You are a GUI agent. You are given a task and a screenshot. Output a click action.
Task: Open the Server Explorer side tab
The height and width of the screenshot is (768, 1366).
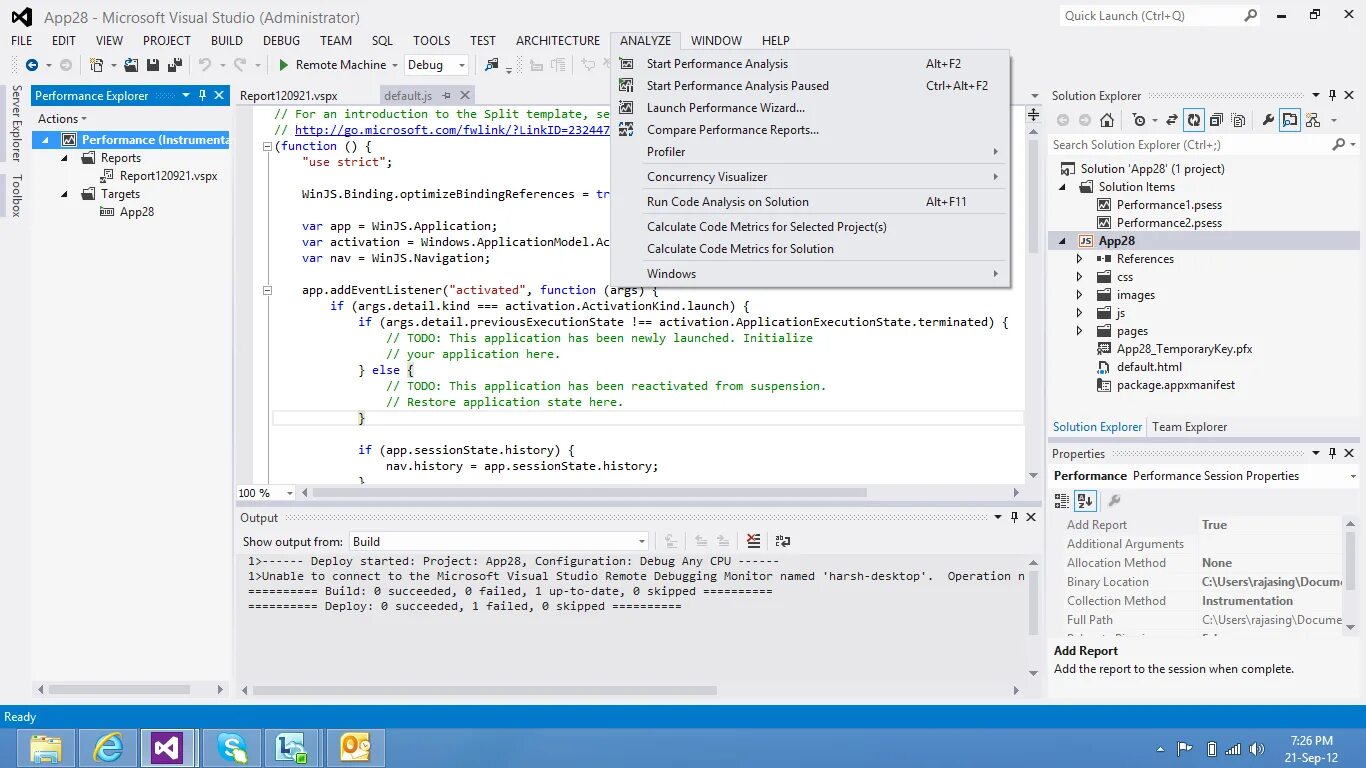coord(16,124)
